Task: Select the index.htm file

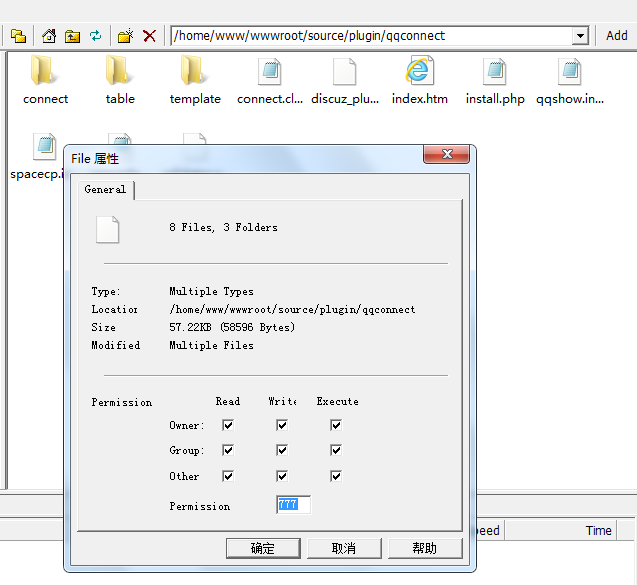Action: point(419,72)
